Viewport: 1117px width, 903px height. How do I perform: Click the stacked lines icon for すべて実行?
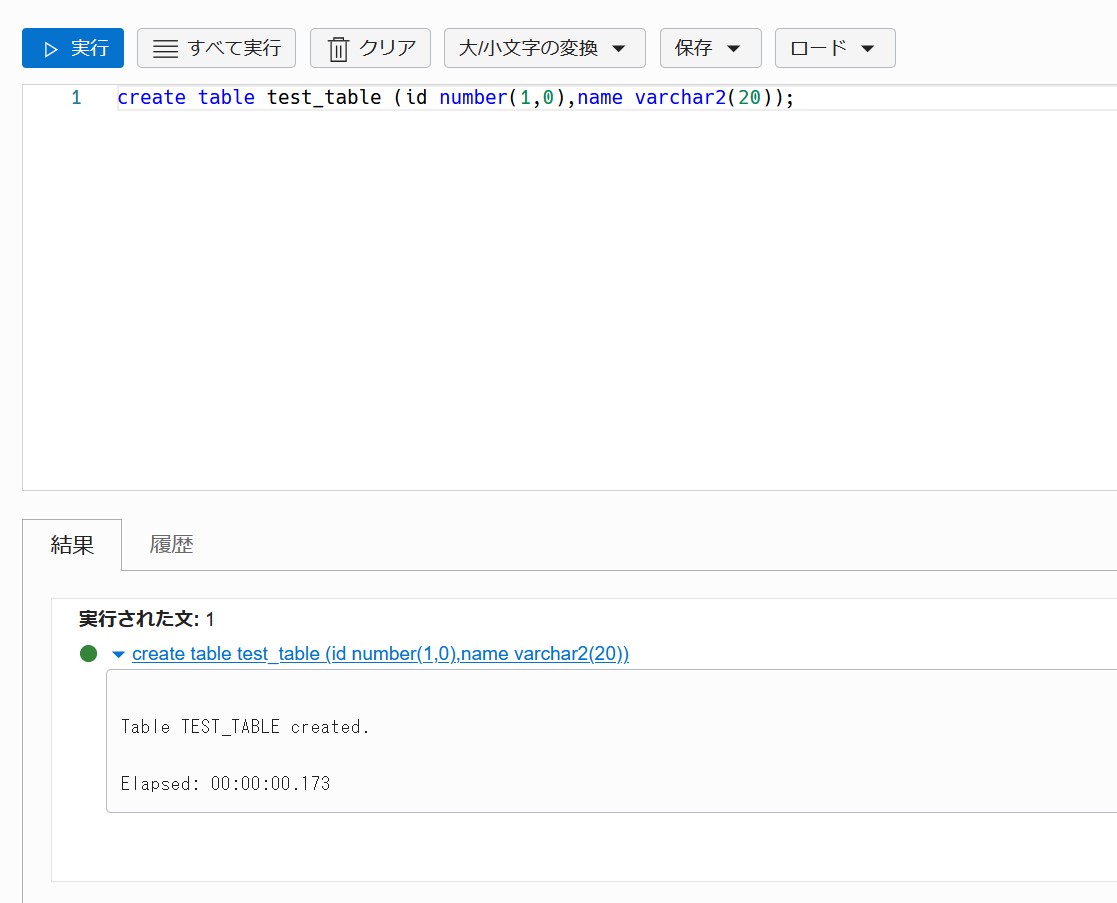coord(165,49)
